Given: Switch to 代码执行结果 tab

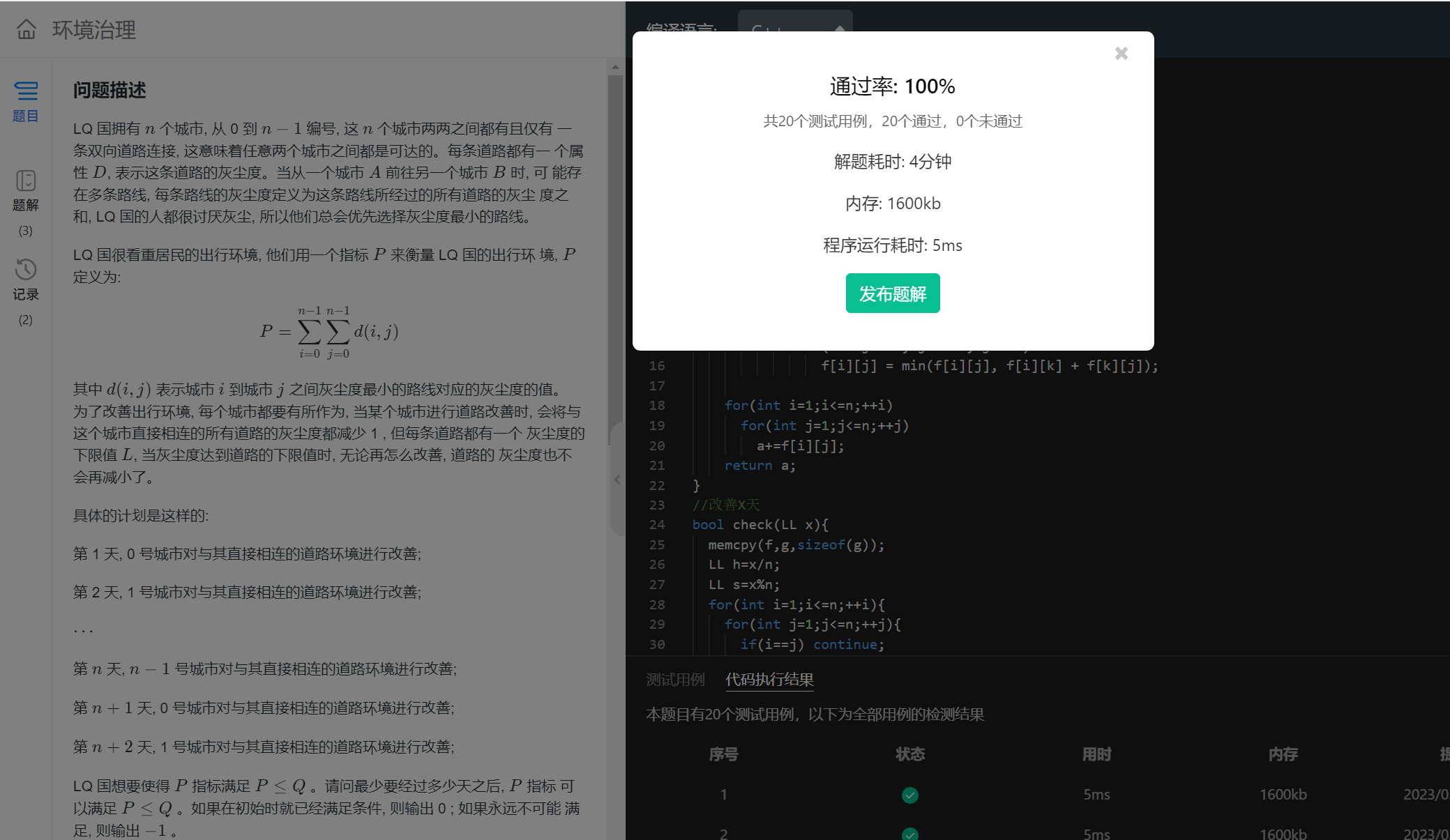Looking at the screenshot, I should (769, 680).
